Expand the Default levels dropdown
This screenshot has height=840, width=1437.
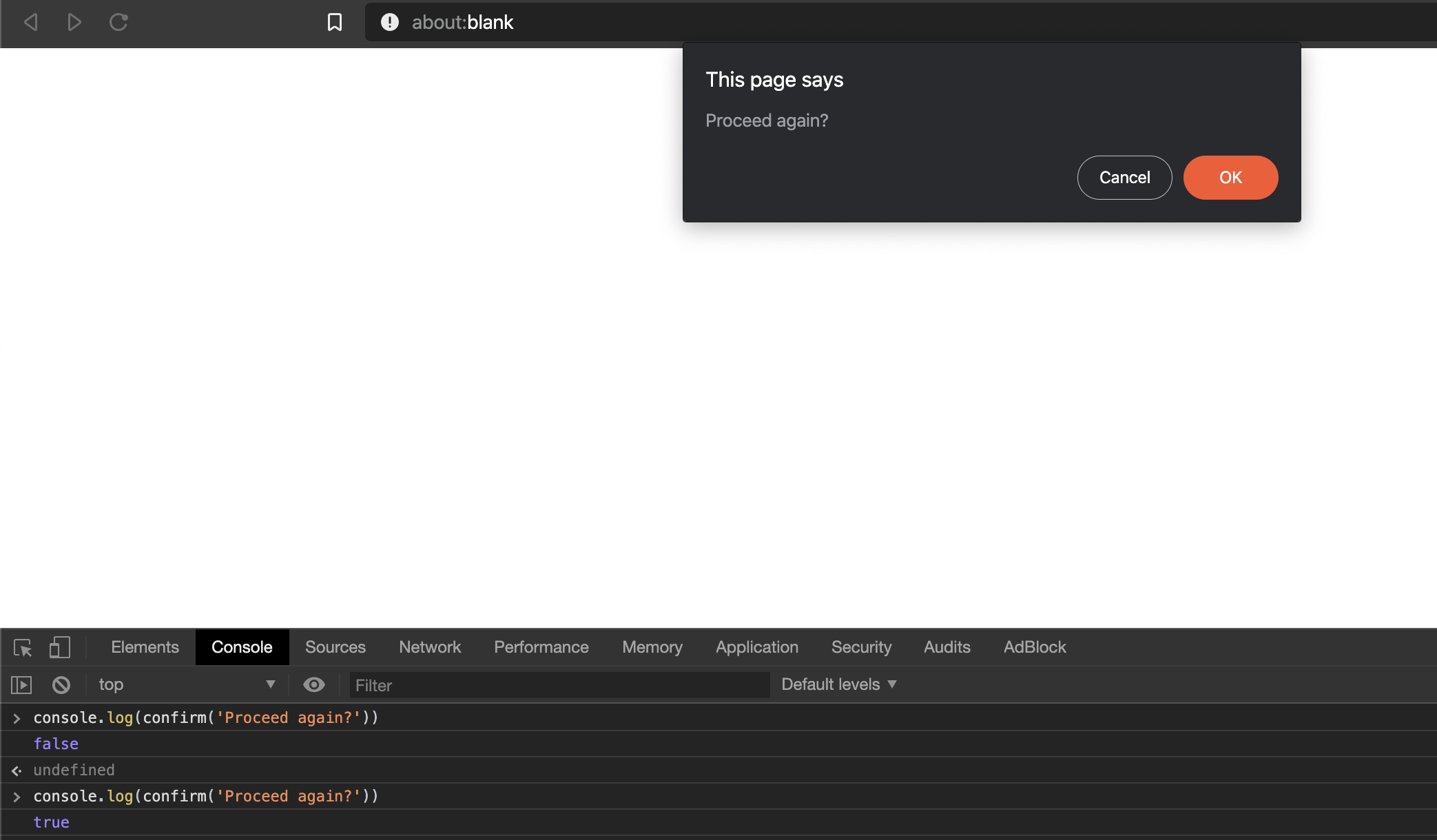838,684
